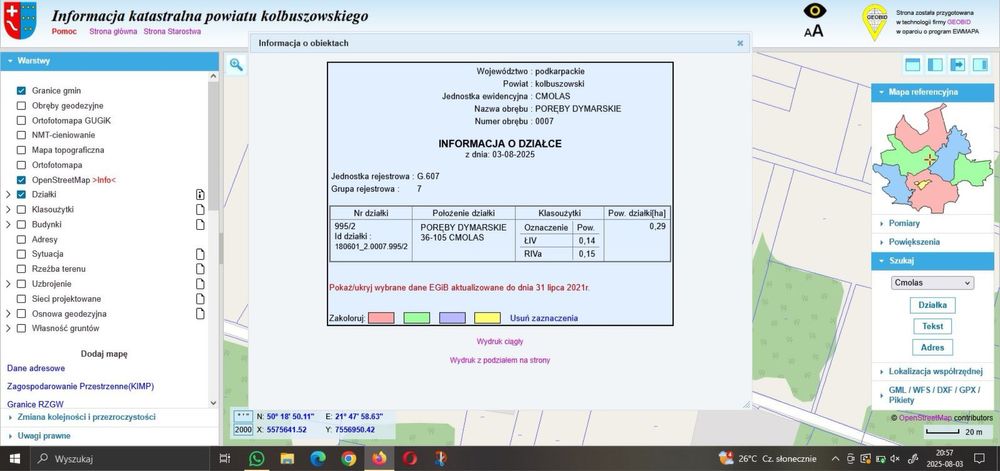Open Opera browser from the taskbar
Image resolution: width=1000 pixels, height=471 pixels.
(x=409, y=458)
